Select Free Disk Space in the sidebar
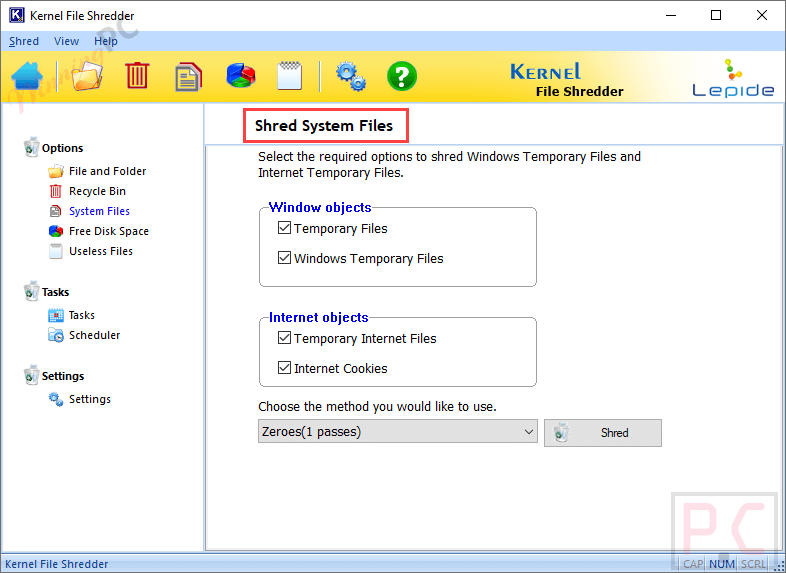The image size is (786, 573). click(109, 231)
